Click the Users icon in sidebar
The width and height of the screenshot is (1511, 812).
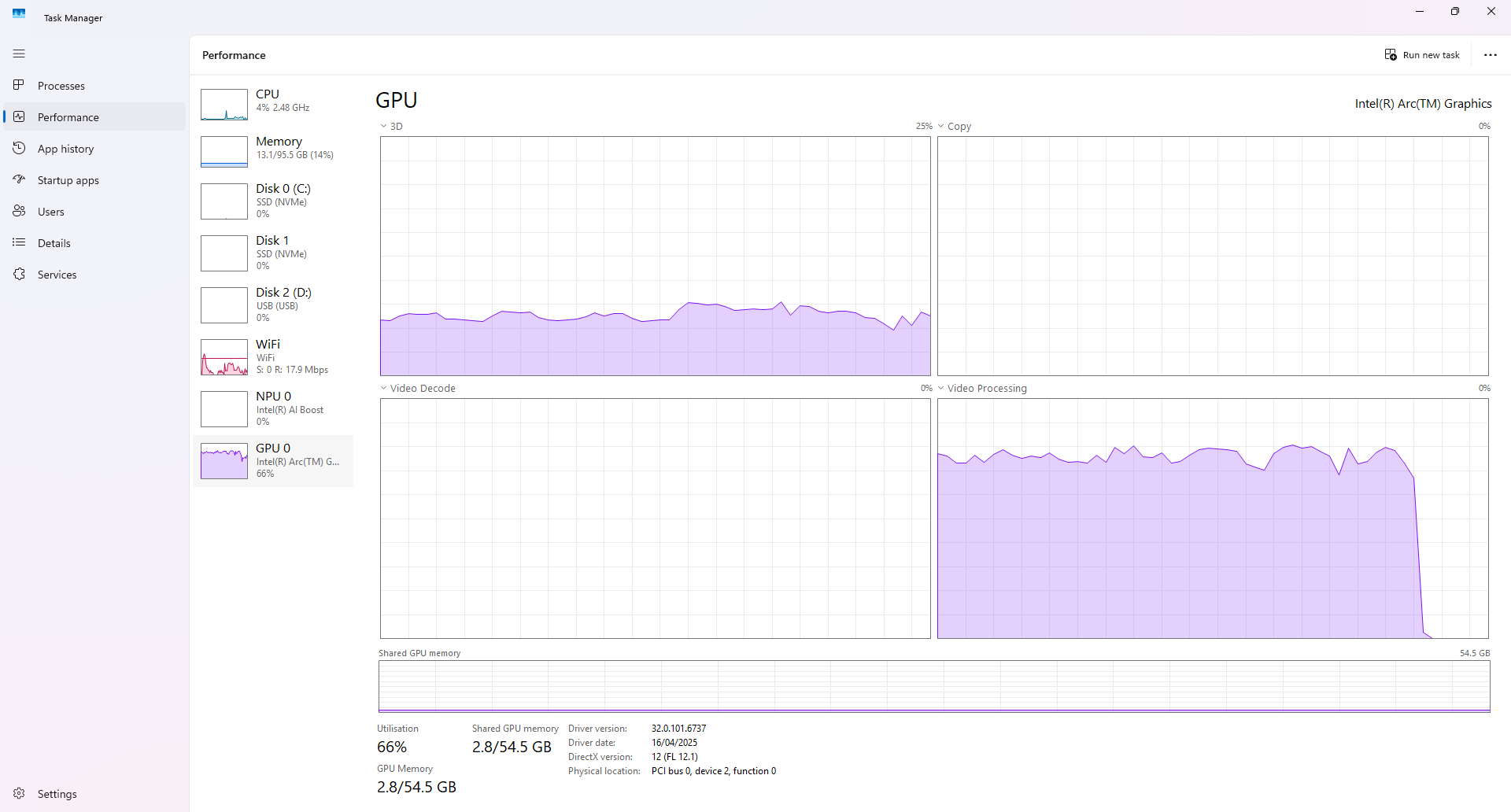(19, 211)
